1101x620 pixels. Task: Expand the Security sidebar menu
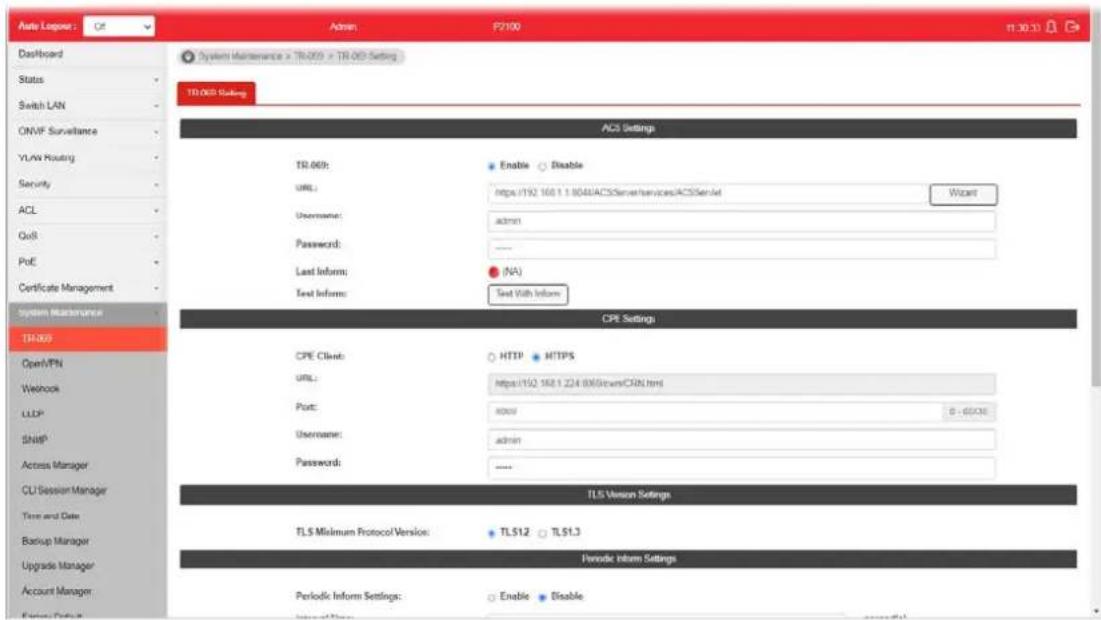pos(88,183)
